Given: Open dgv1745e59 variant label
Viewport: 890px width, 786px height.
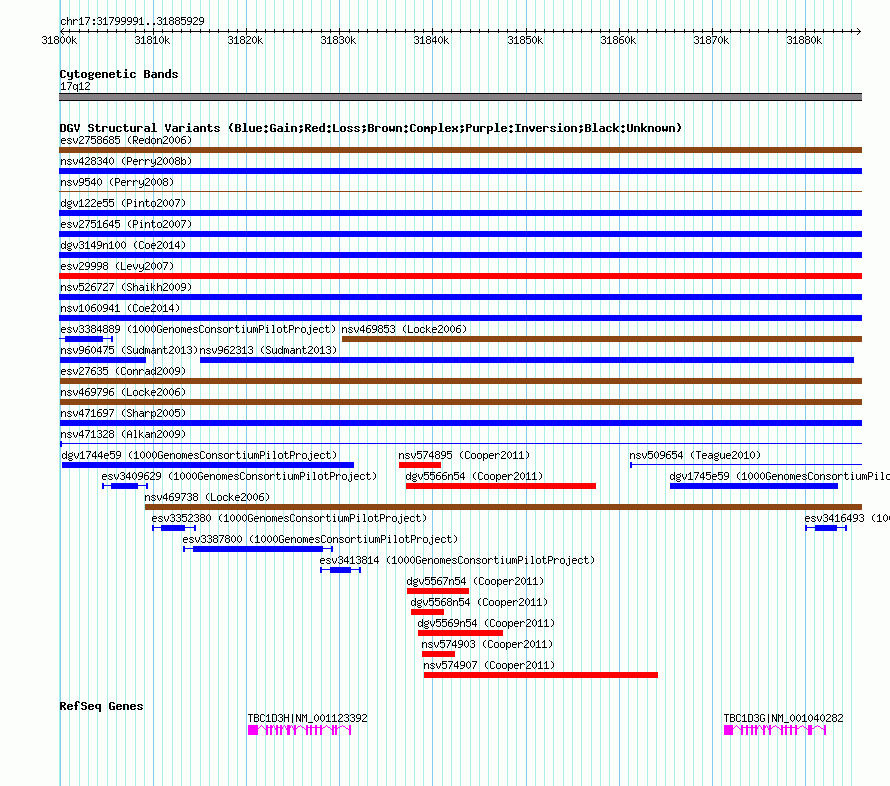Looking at the screenshot, I should (780, 476).
